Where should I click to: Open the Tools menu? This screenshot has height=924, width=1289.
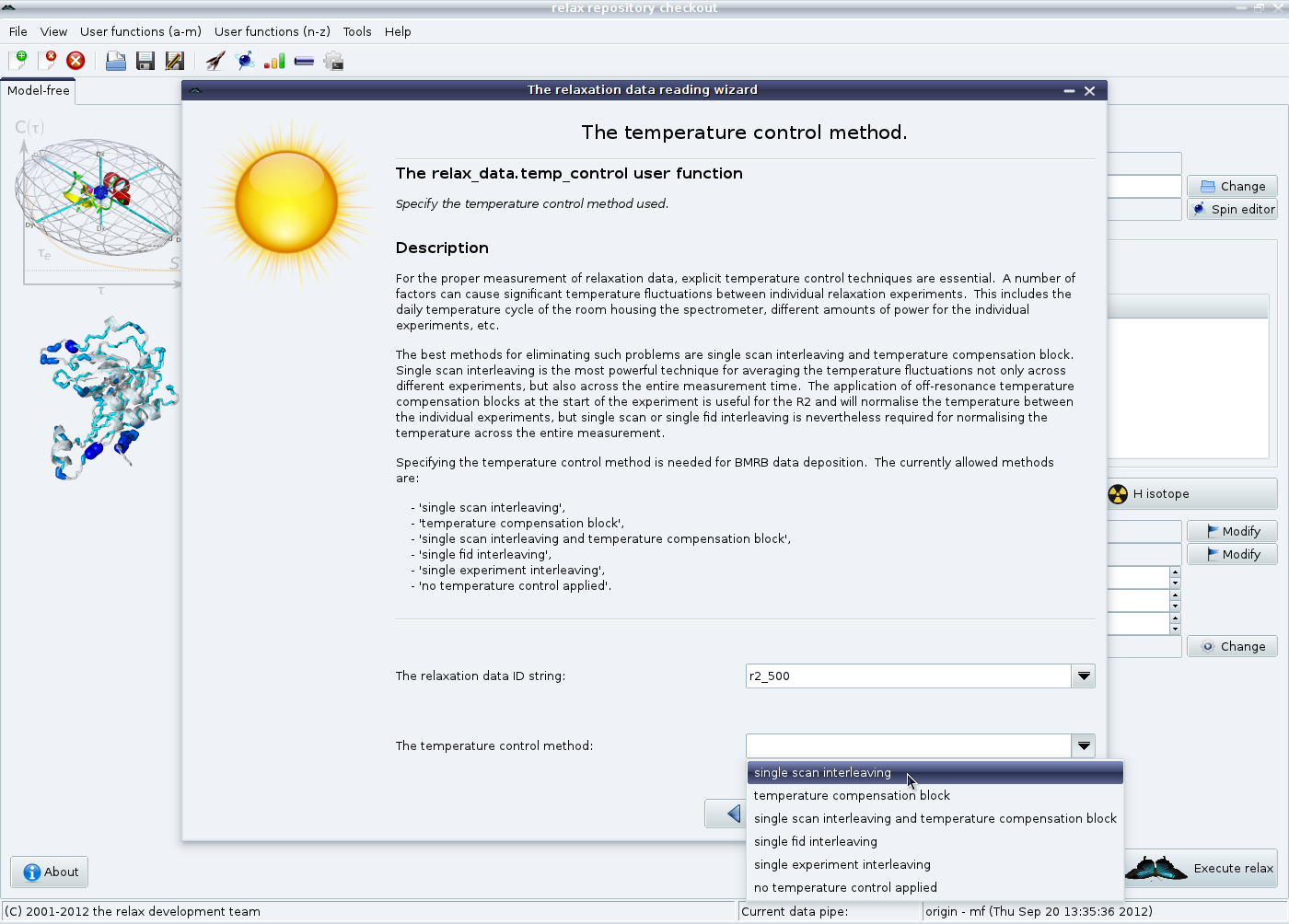(357, 31)
